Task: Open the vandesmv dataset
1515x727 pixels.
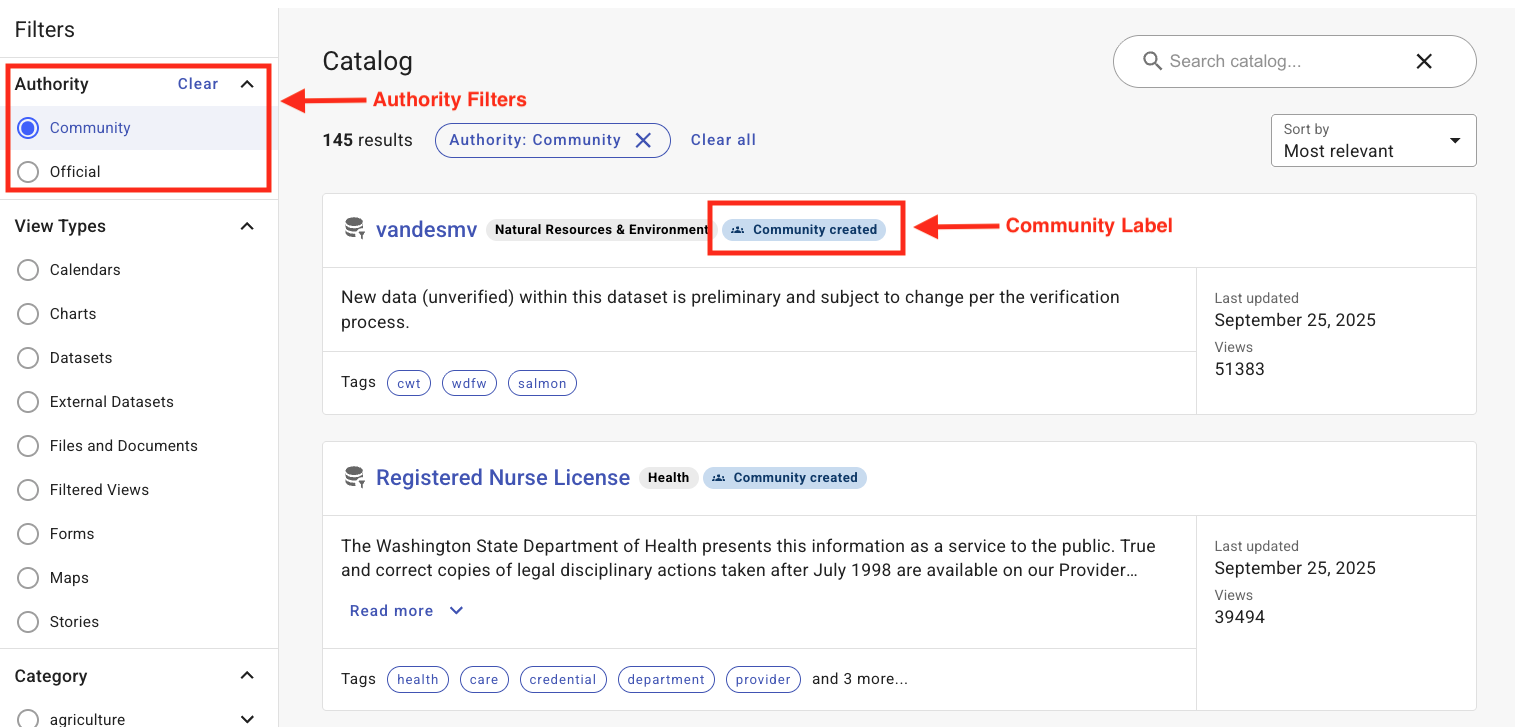Action: (427, 230)
